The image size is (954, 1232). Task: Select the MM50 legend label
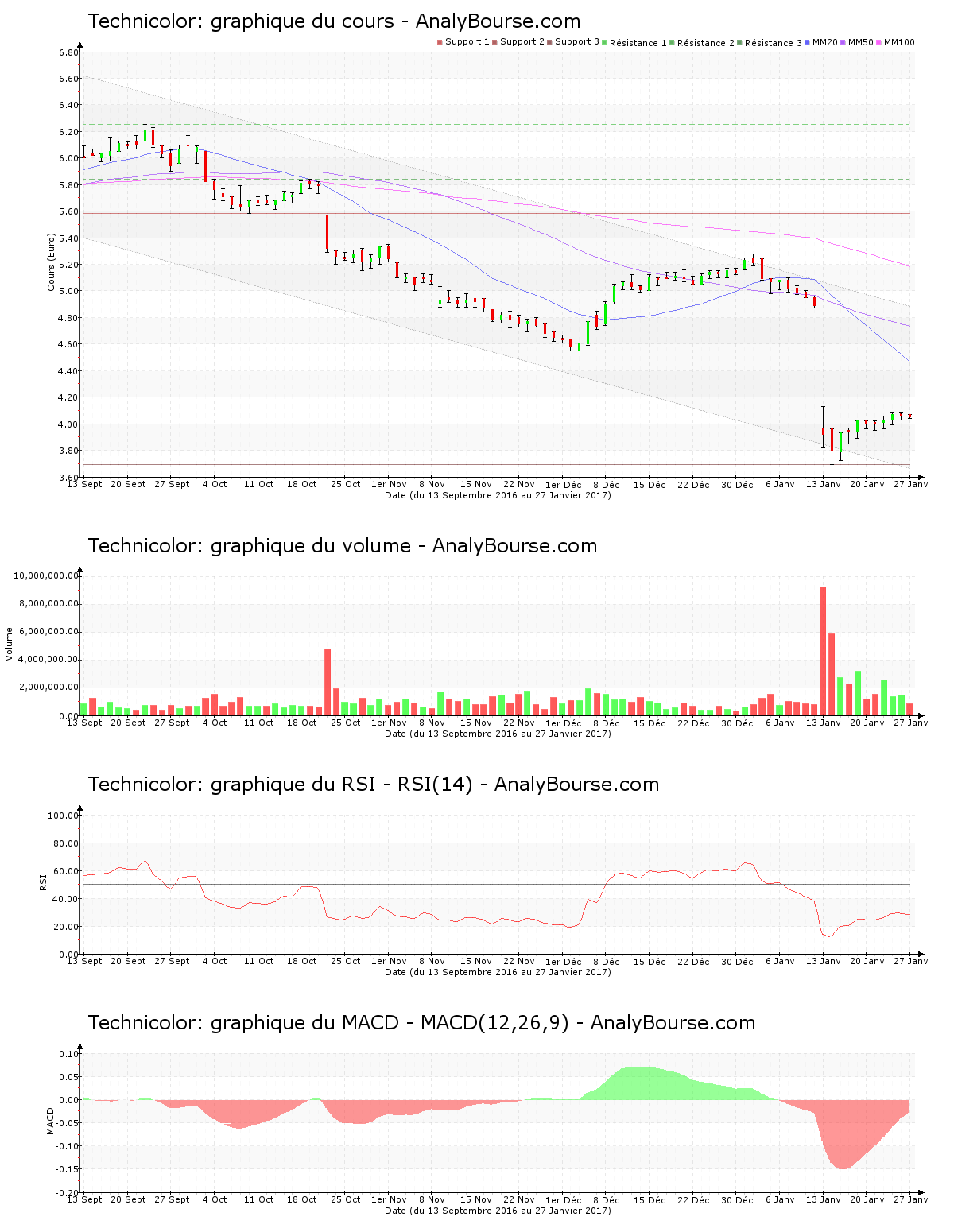click(861, 42)
